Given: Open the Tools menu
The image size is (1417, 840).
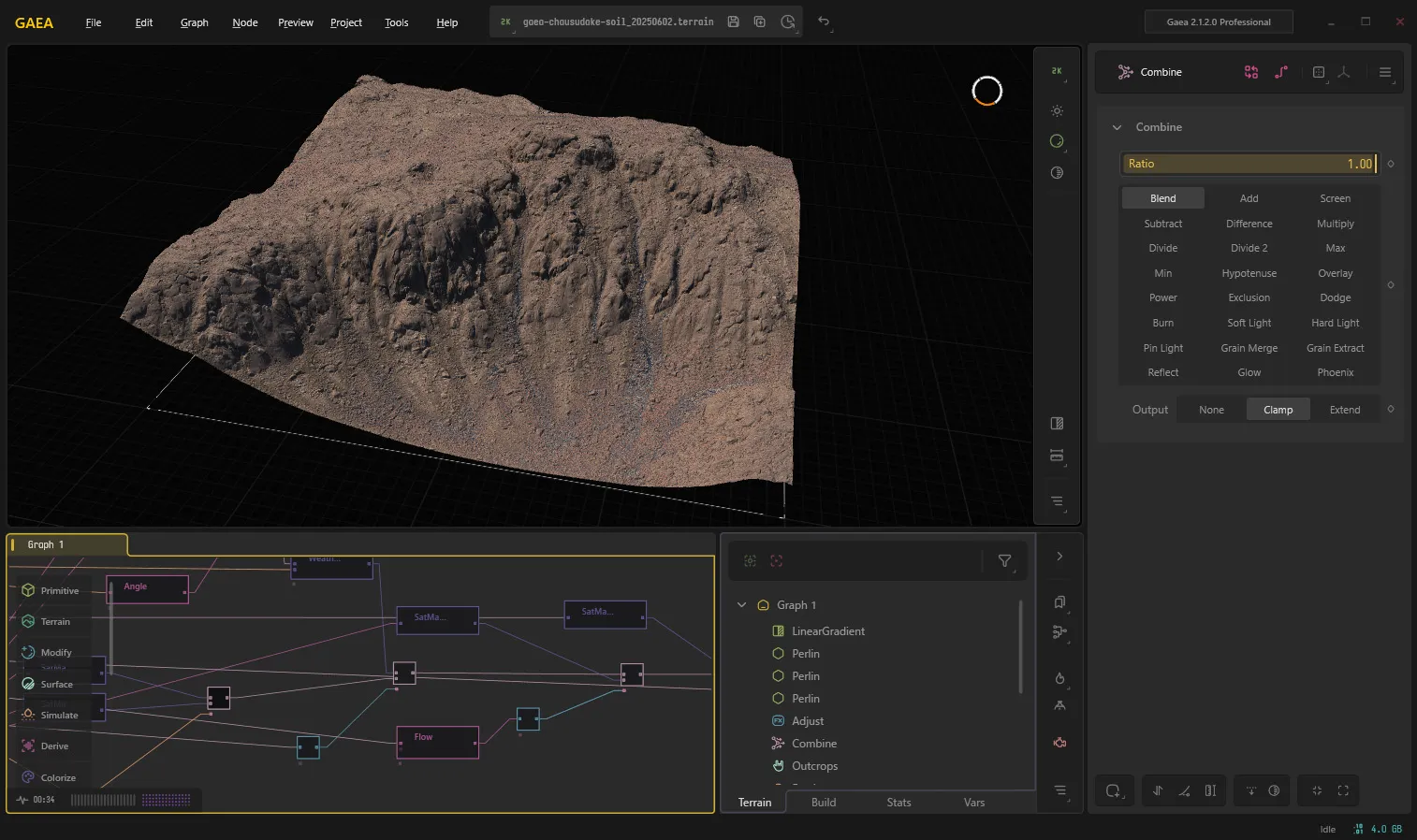Looking at the screenshot, I should click(x=397, y=22).
